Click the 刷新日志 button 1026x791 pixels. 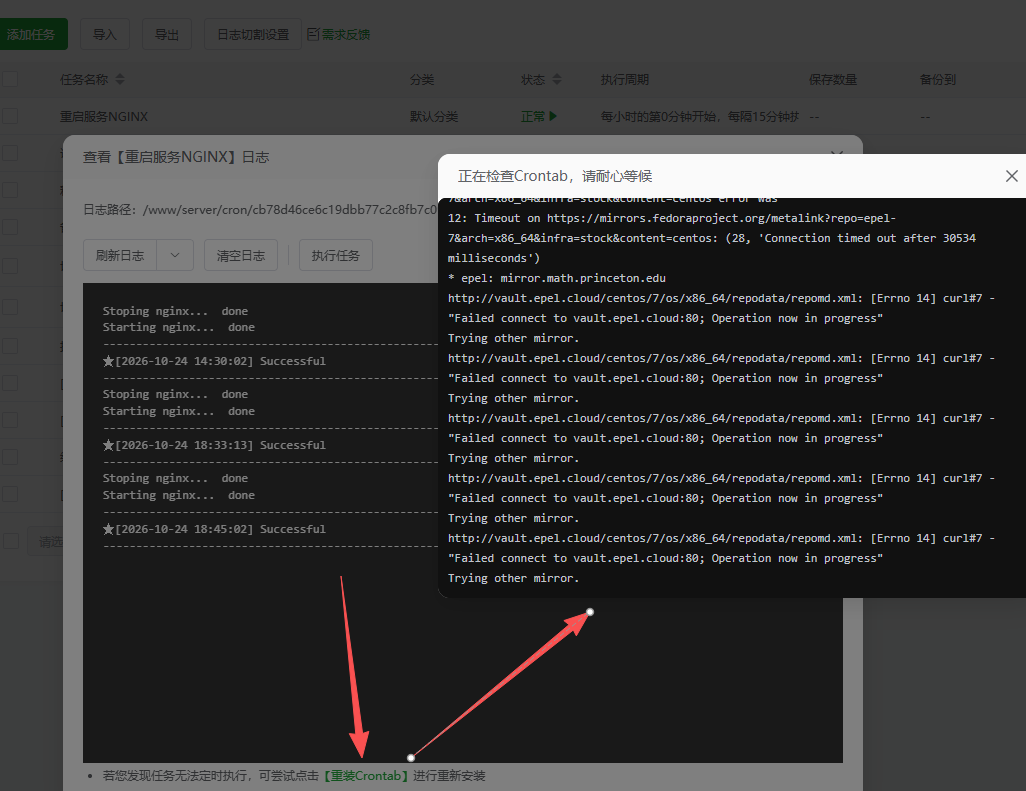[x=120, y=255]
